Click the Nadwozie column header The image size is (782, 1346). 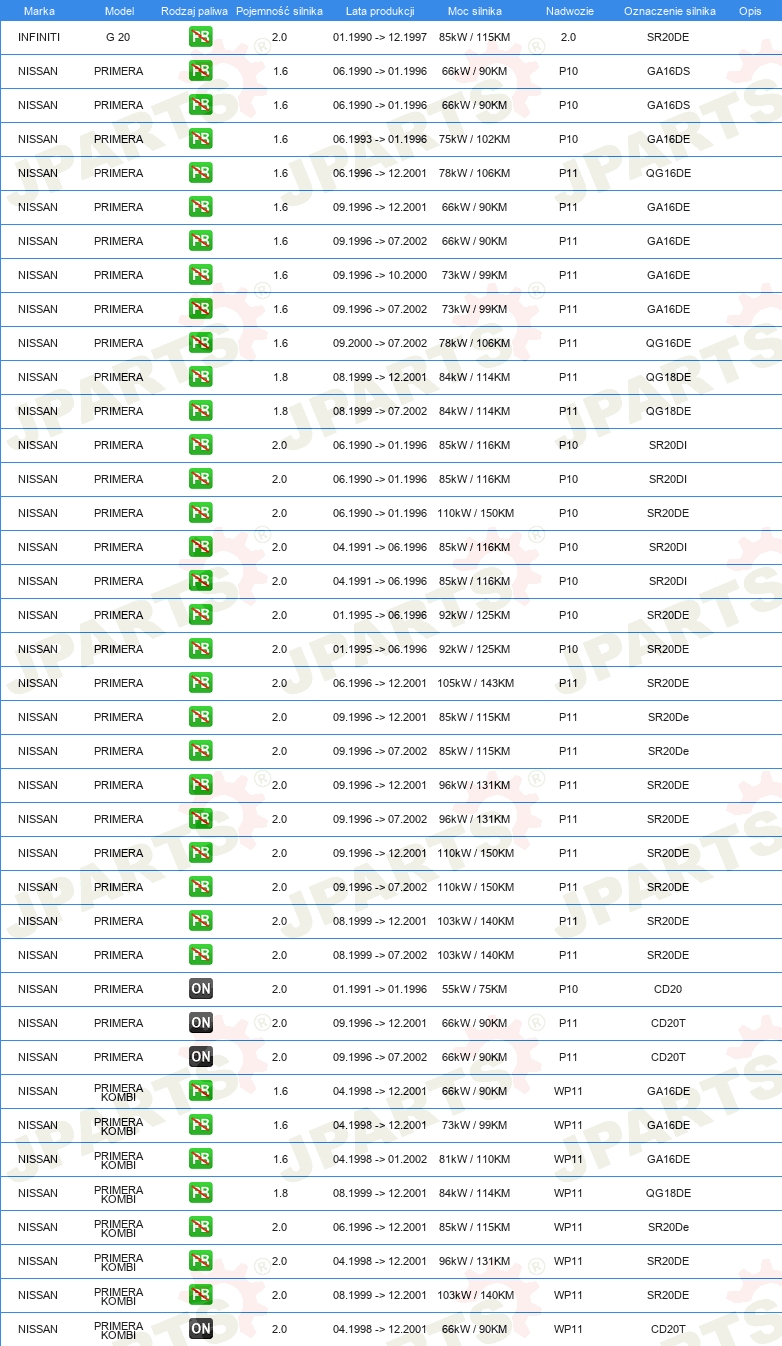569,11
